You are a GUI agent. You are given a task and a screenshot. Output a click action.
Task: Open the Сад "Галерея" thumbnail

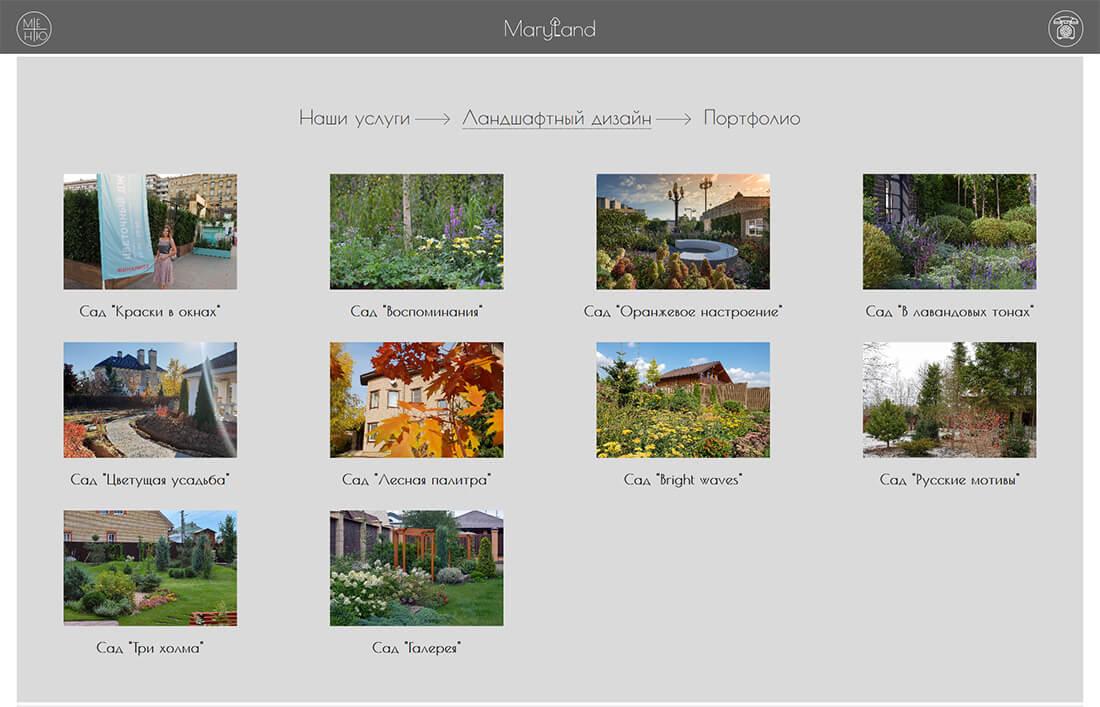click(x=416, y=568)
